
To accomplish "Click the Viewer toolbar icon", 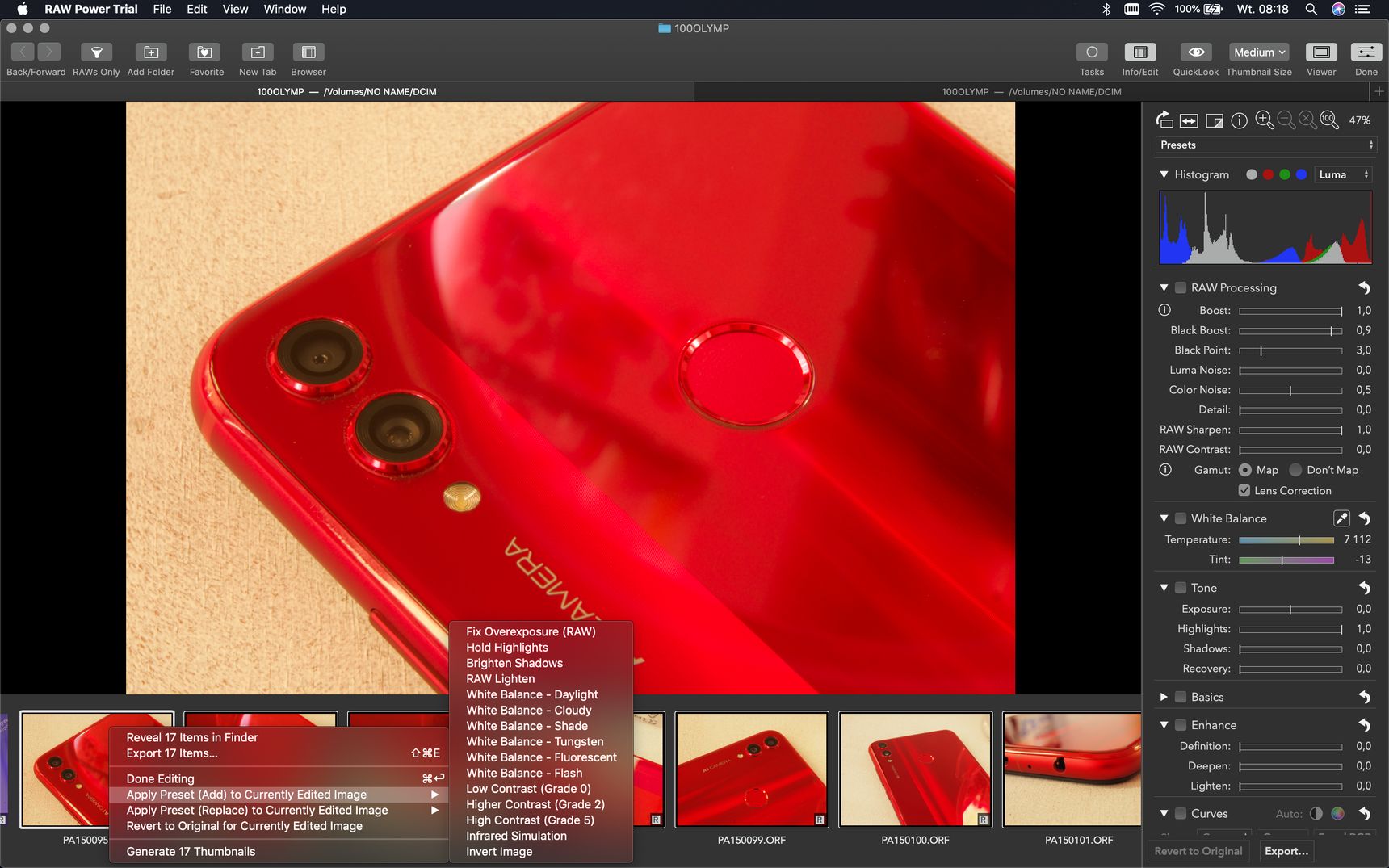I will (1321, 52).
